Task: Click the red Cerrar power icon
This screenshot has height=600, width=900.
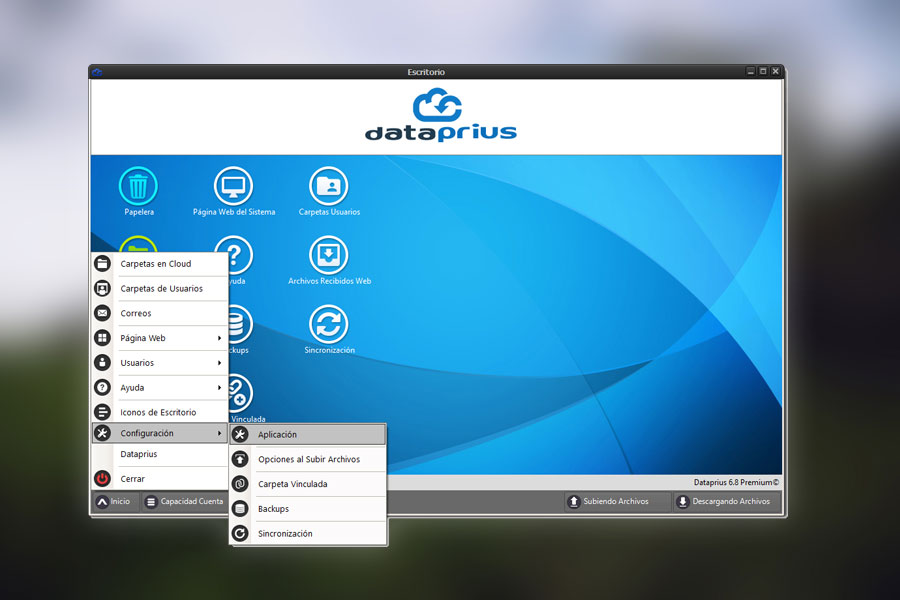Action: coord(102,478)
